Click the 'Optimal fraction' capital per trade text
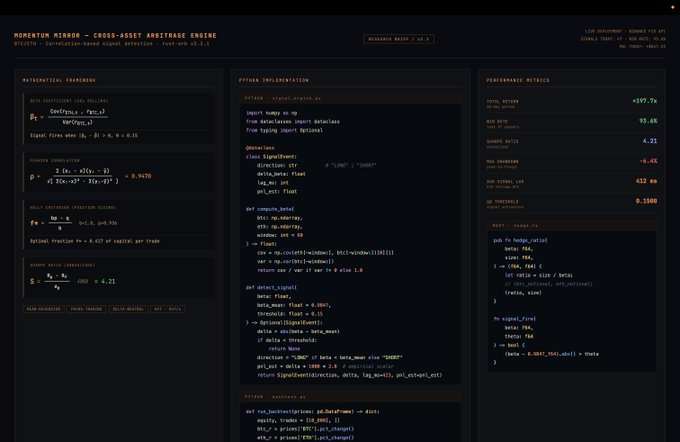The width and height of the screenshot is (680, 442). pos(95,241)
